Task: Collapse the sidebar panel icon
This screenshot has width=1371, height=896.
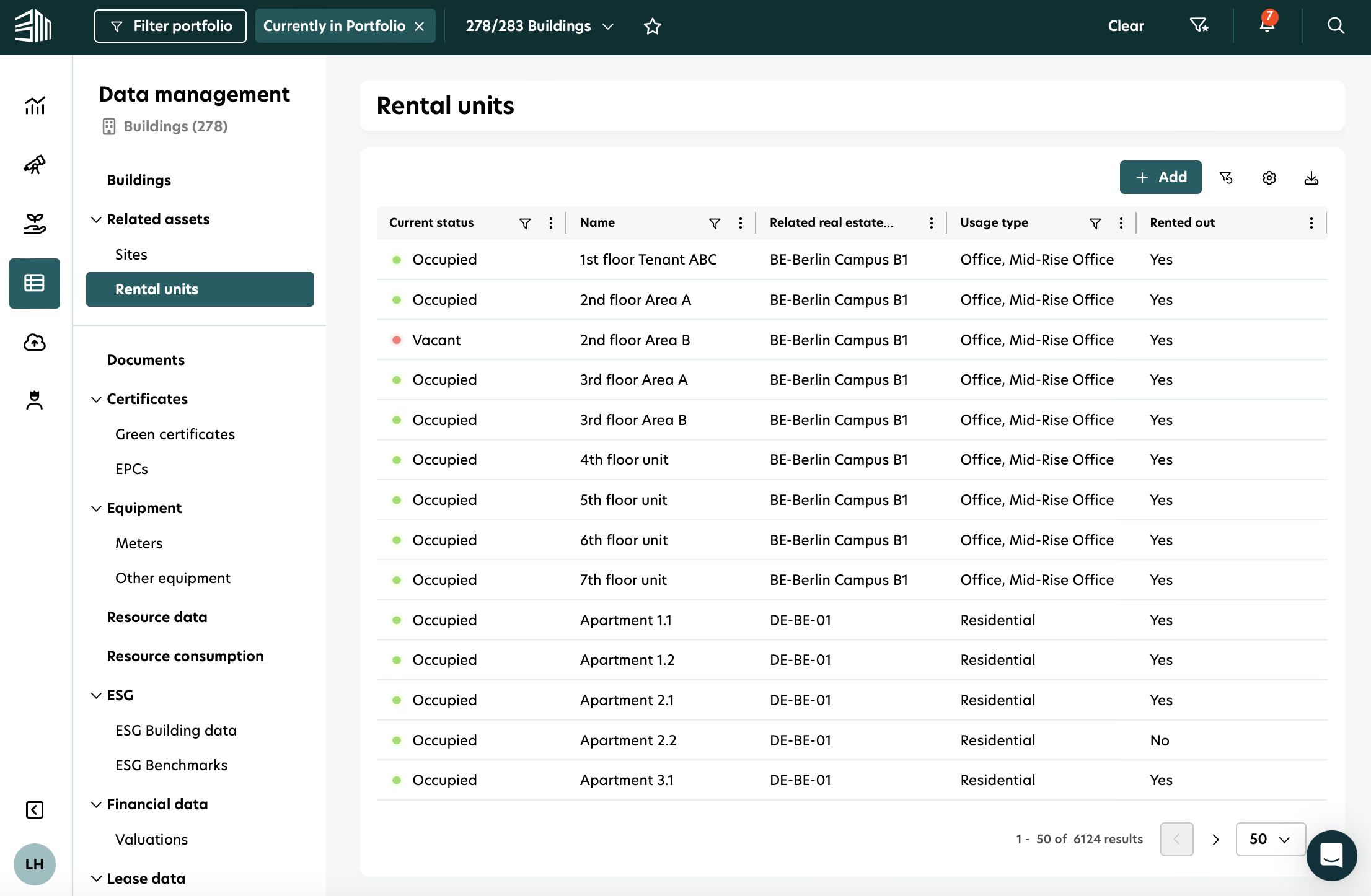Action: click(34, 810)
